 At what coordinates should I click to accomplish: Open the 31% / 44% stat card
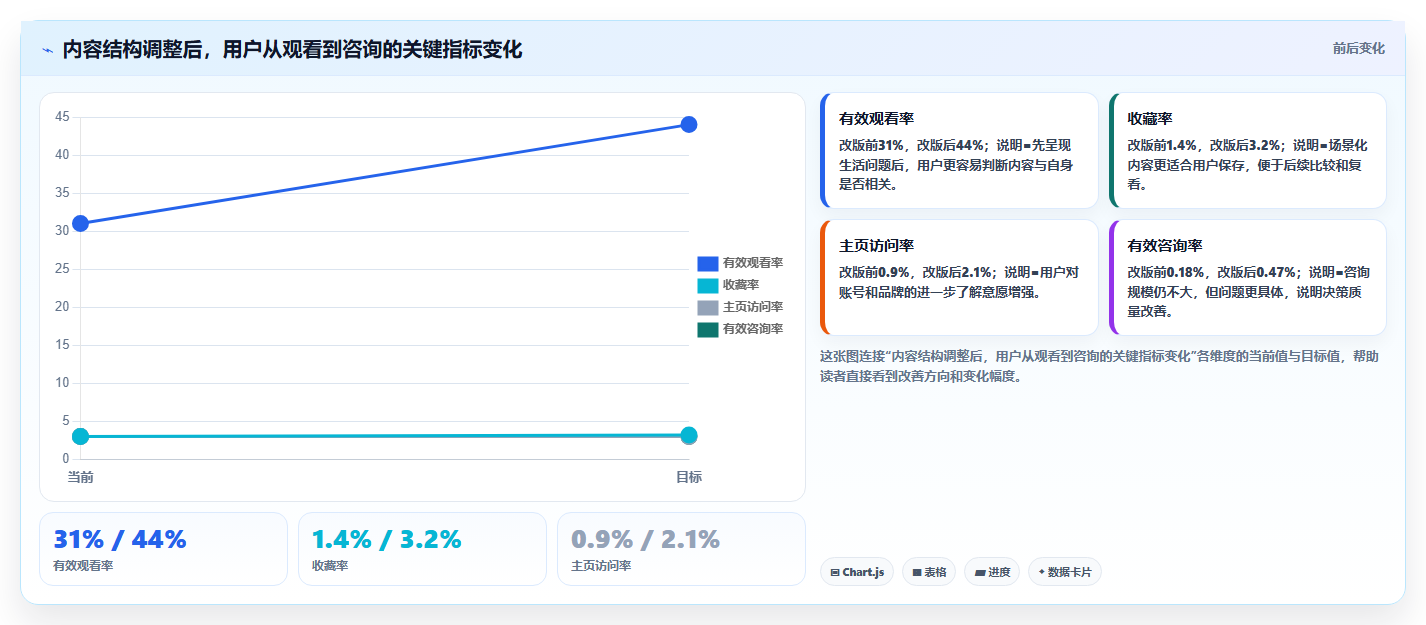pos(163,549)
